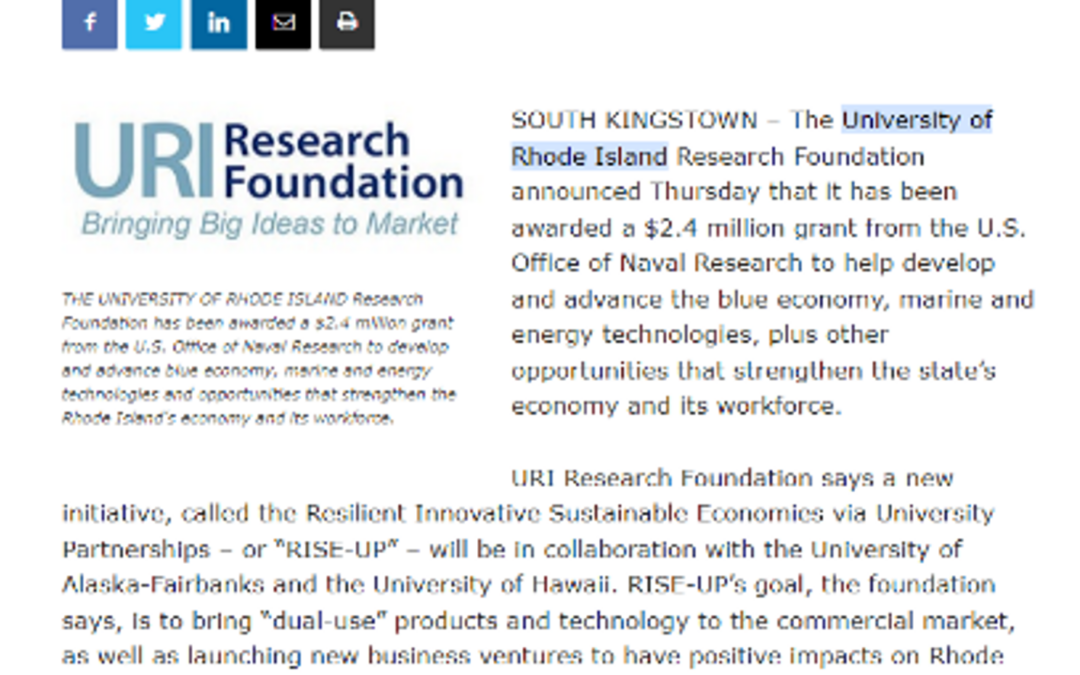Share the article on Twitter
The height and width of the screenshot is (675, 1080).
[154, 23]
